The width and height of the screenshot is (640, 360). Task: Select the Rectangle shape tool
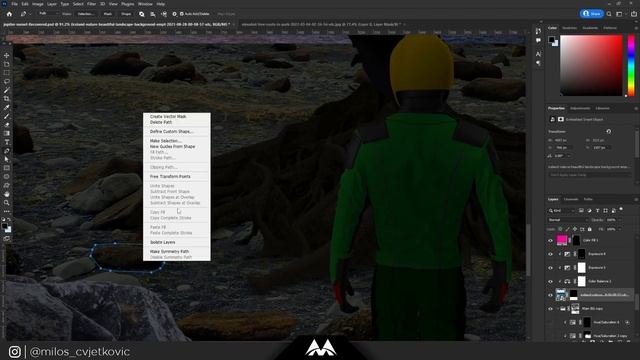(7, 168)
